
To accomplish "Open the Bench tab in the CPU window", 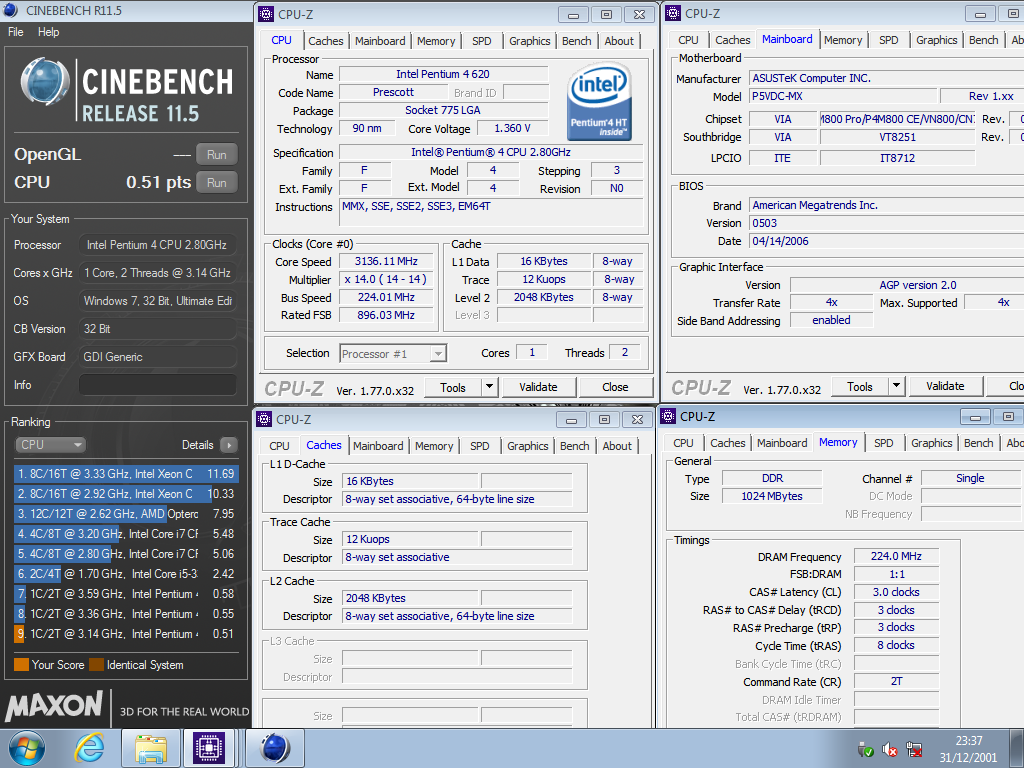I will click(577, 40).
